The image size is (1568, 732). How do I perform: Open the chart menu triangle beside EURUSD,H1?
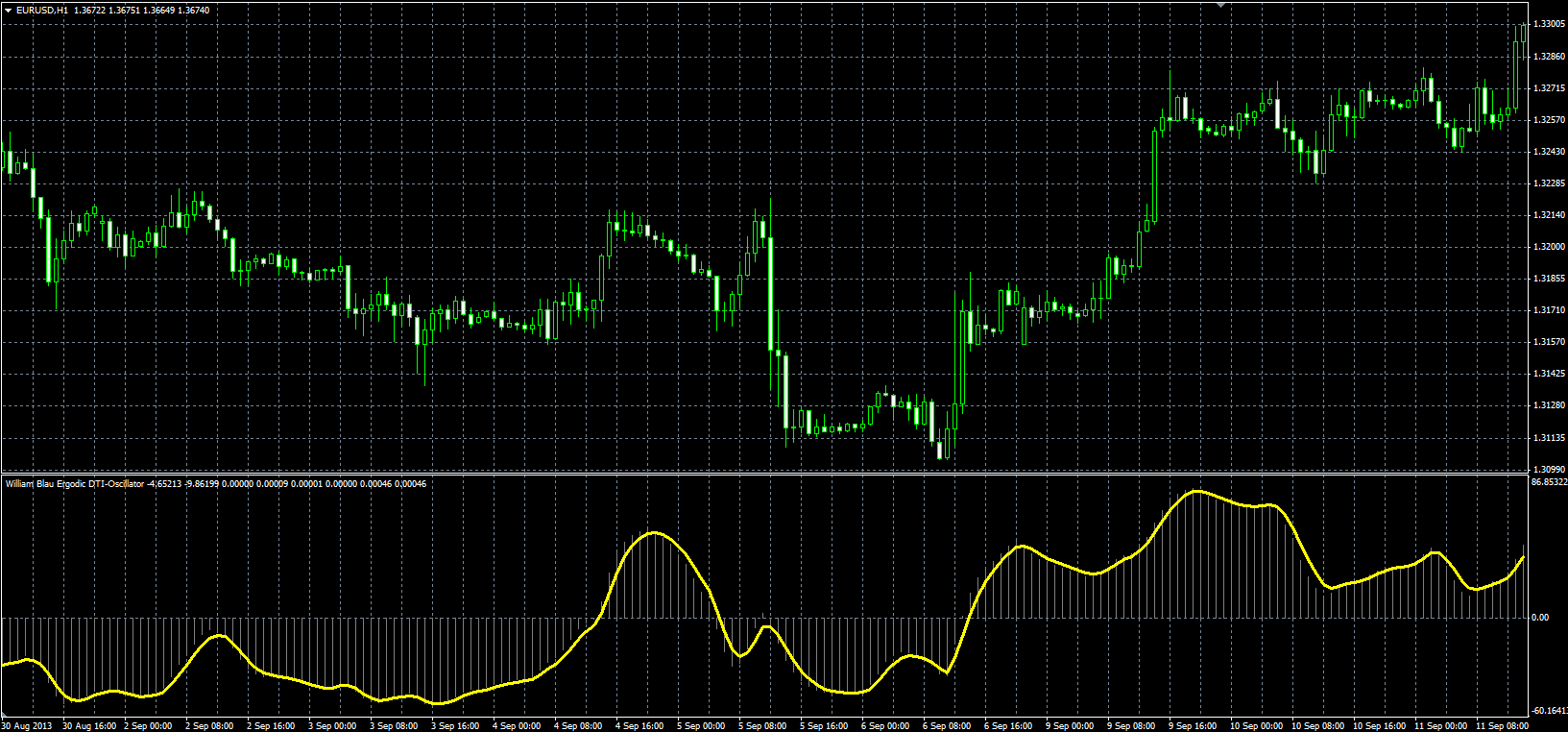pyautogui.click(x=8, y=10)
